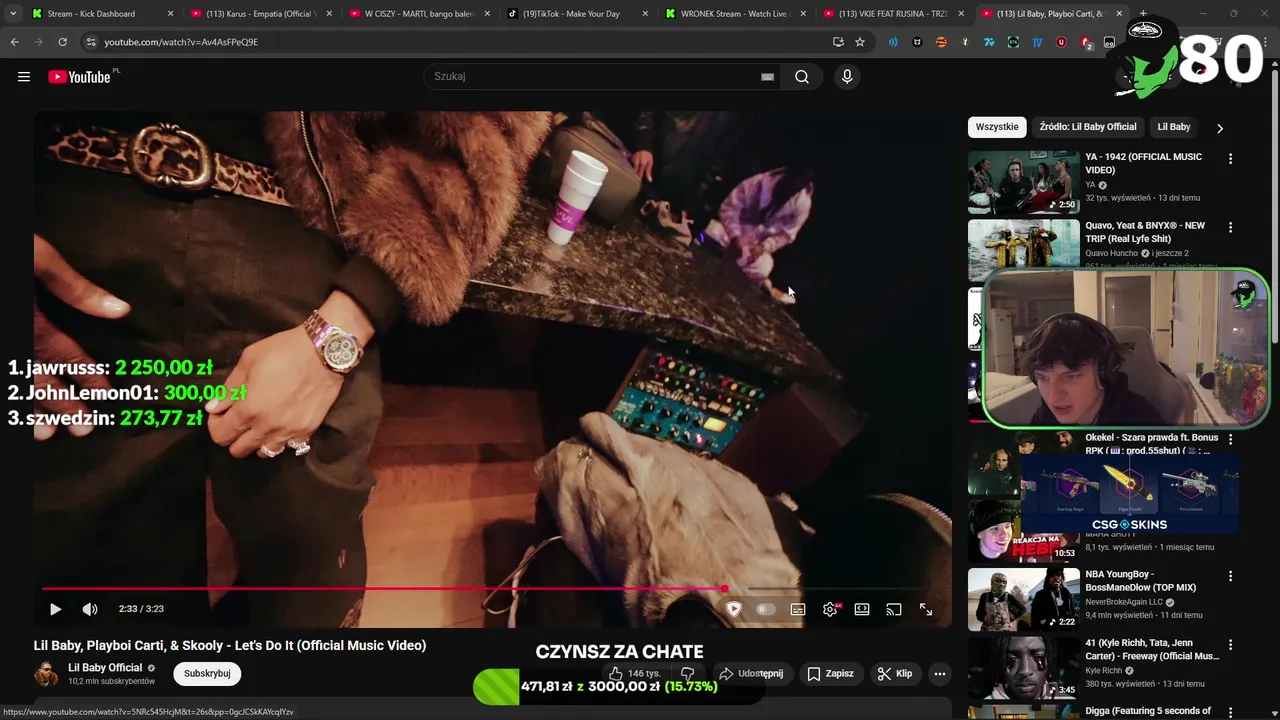Toggle the autoplay switch in the player
Viewport: 1280px width, 720px height.
click(x=766, y=609)
